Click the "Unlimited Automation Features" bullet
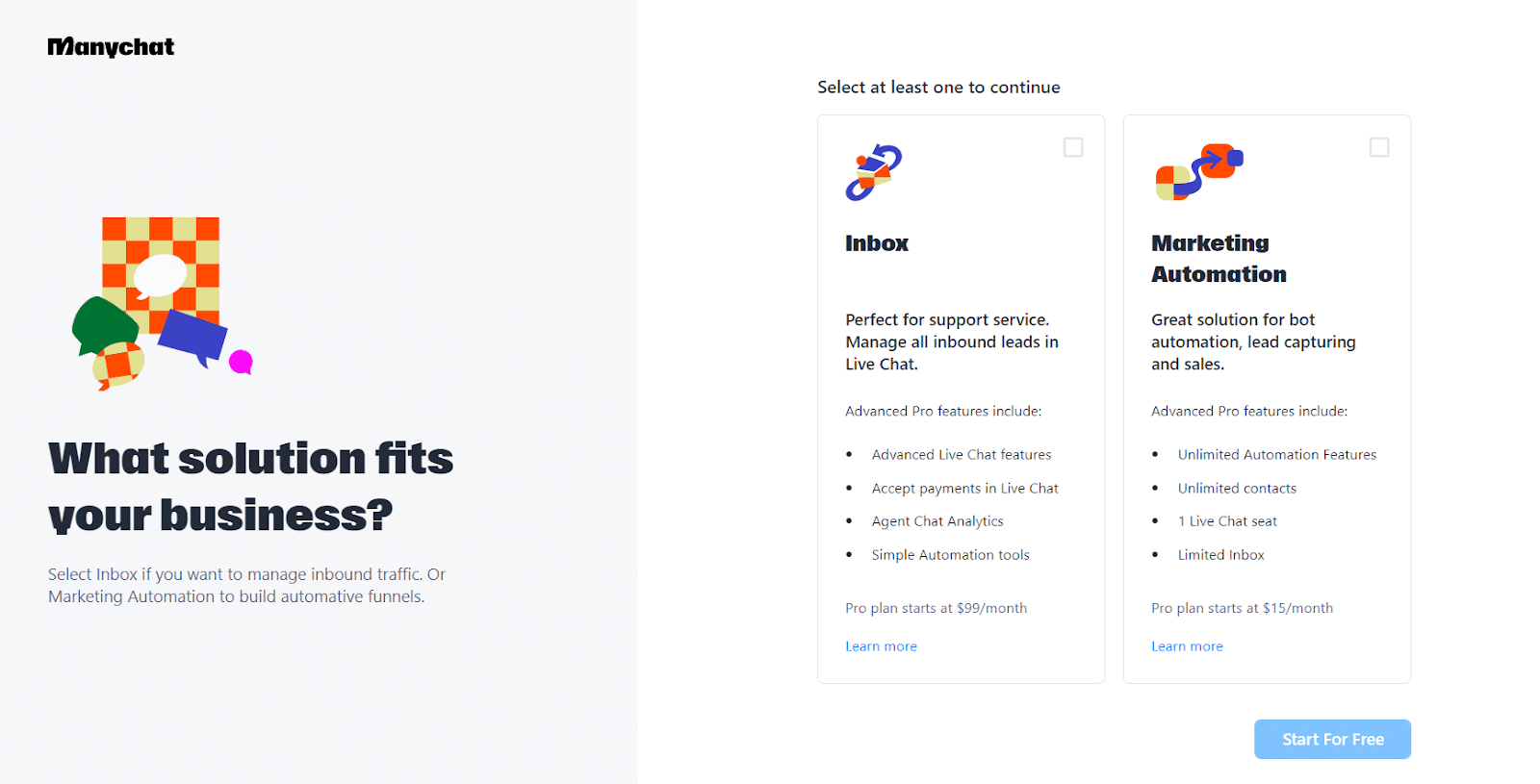The height and width of the screenshot is (784, 1540). [1276, 455]
